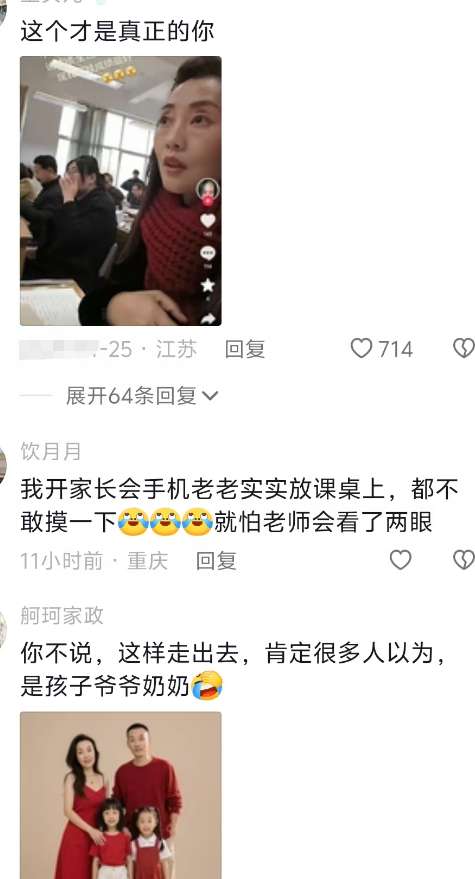Like 饮月月's comment with the heart
Screen dimensions: 475x879
[400, 559]
